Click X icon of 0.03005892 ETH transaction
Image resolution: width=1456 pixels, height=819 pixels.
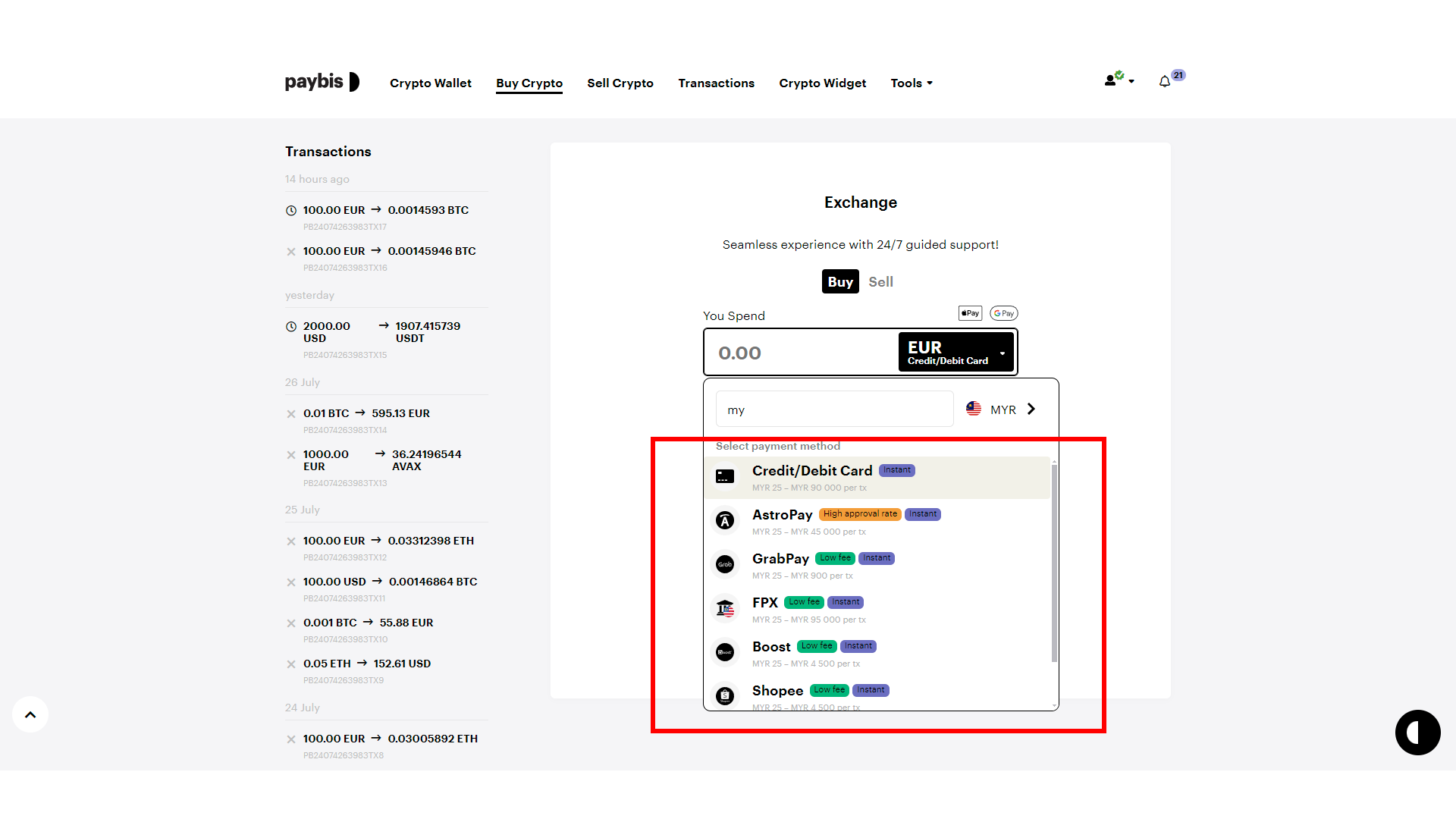coord(291,739)
